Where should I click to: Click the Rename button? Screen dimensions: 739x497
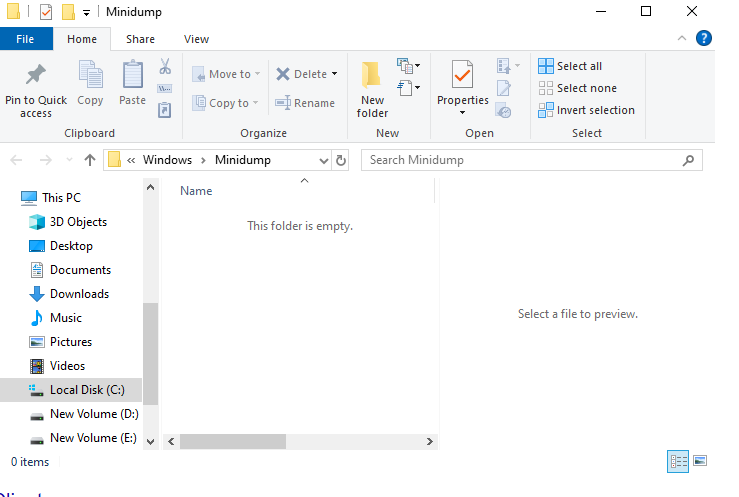coord(305,103)
